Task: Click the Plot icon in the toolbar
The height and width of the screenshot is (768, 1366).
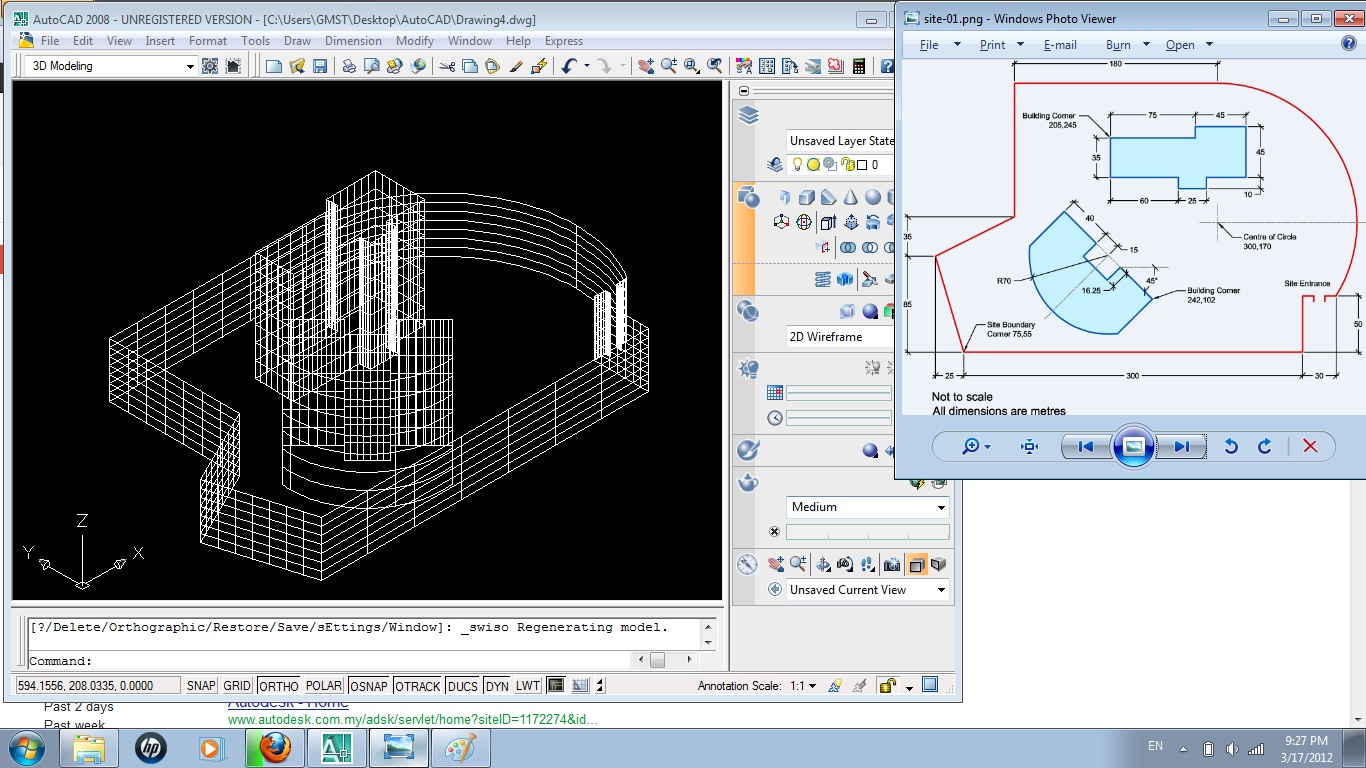Action: [348, 65]
